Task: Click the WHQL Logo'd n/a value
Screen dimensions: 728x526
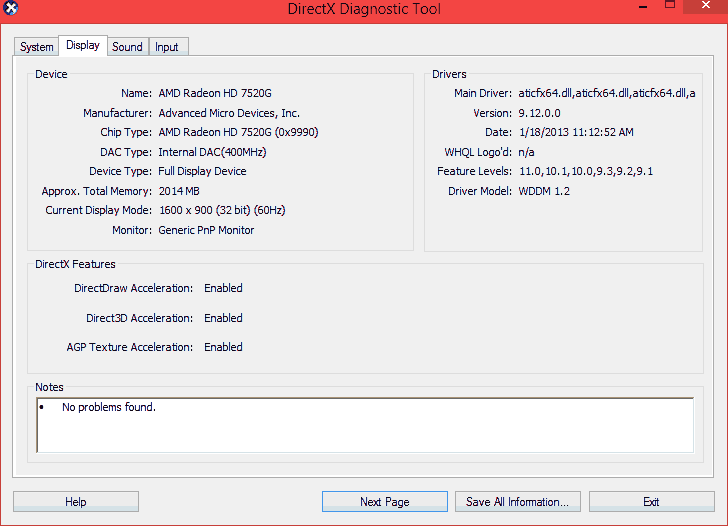Action: [526, 152]
